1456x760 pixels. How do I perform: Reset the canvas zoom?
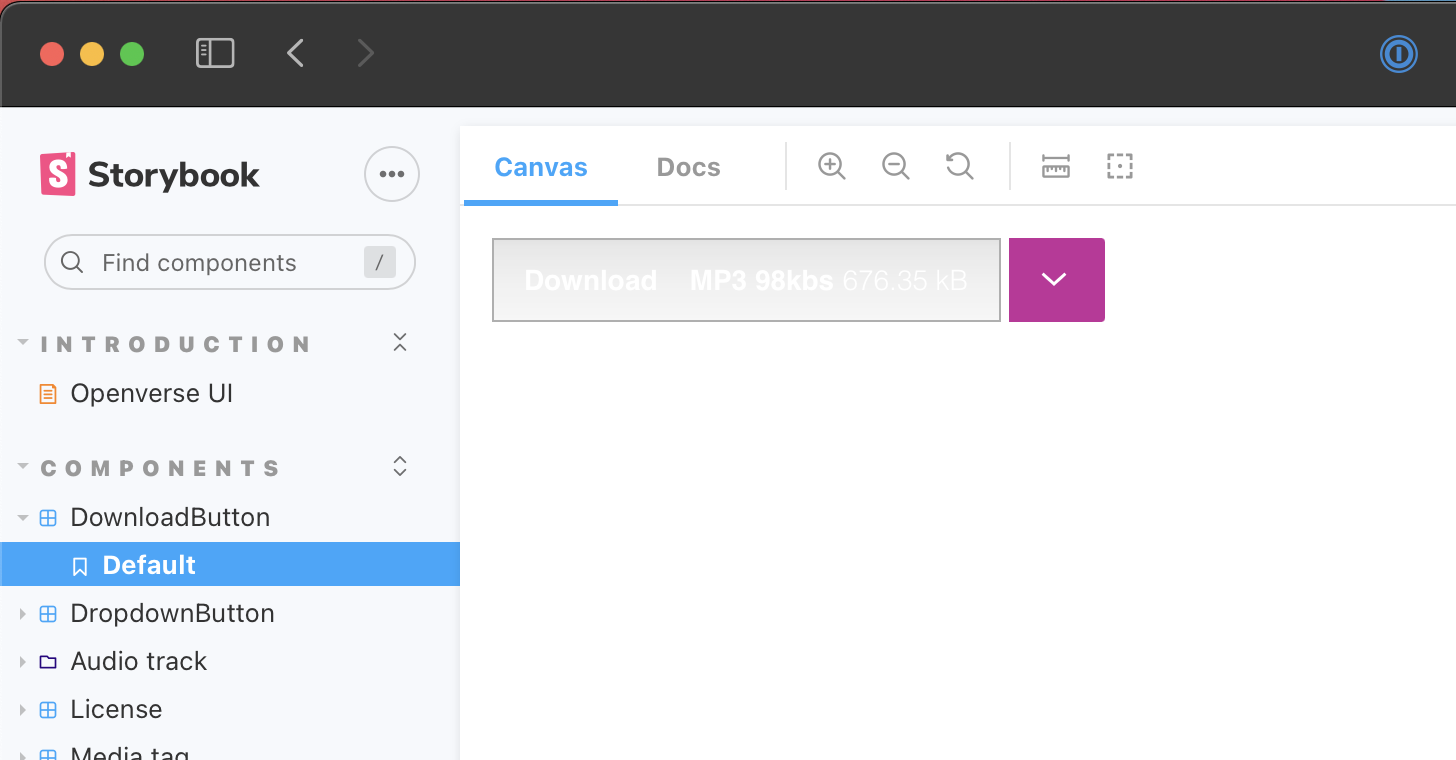coord(960,166)
